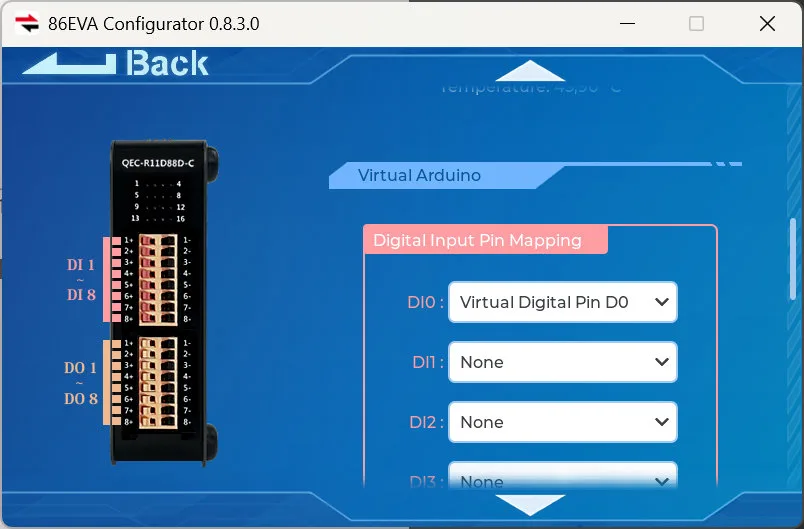This screenshot has height=529, width=804.
Task: Click the up arrow above settings panel
Action: pyautogui.click(x=530, y=72)
